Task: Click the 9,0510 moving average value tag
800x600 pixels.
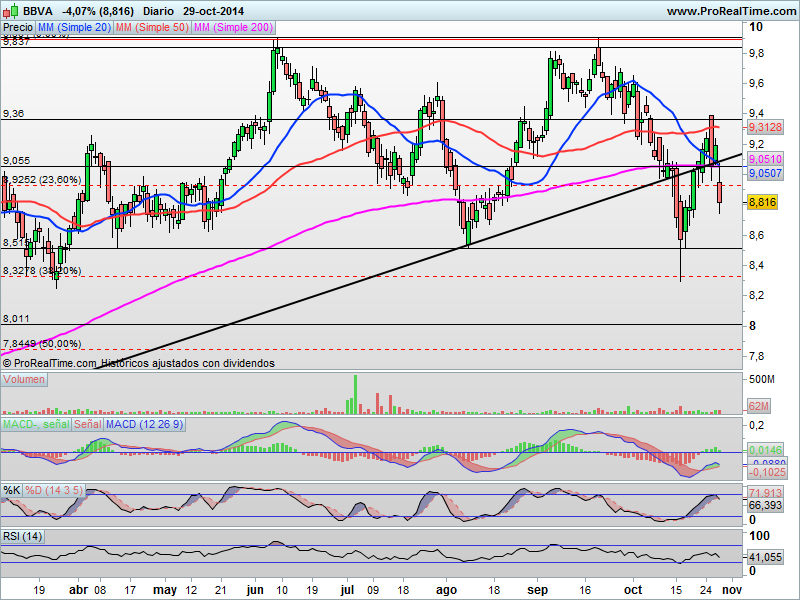Action: click(x=765, y=159)
